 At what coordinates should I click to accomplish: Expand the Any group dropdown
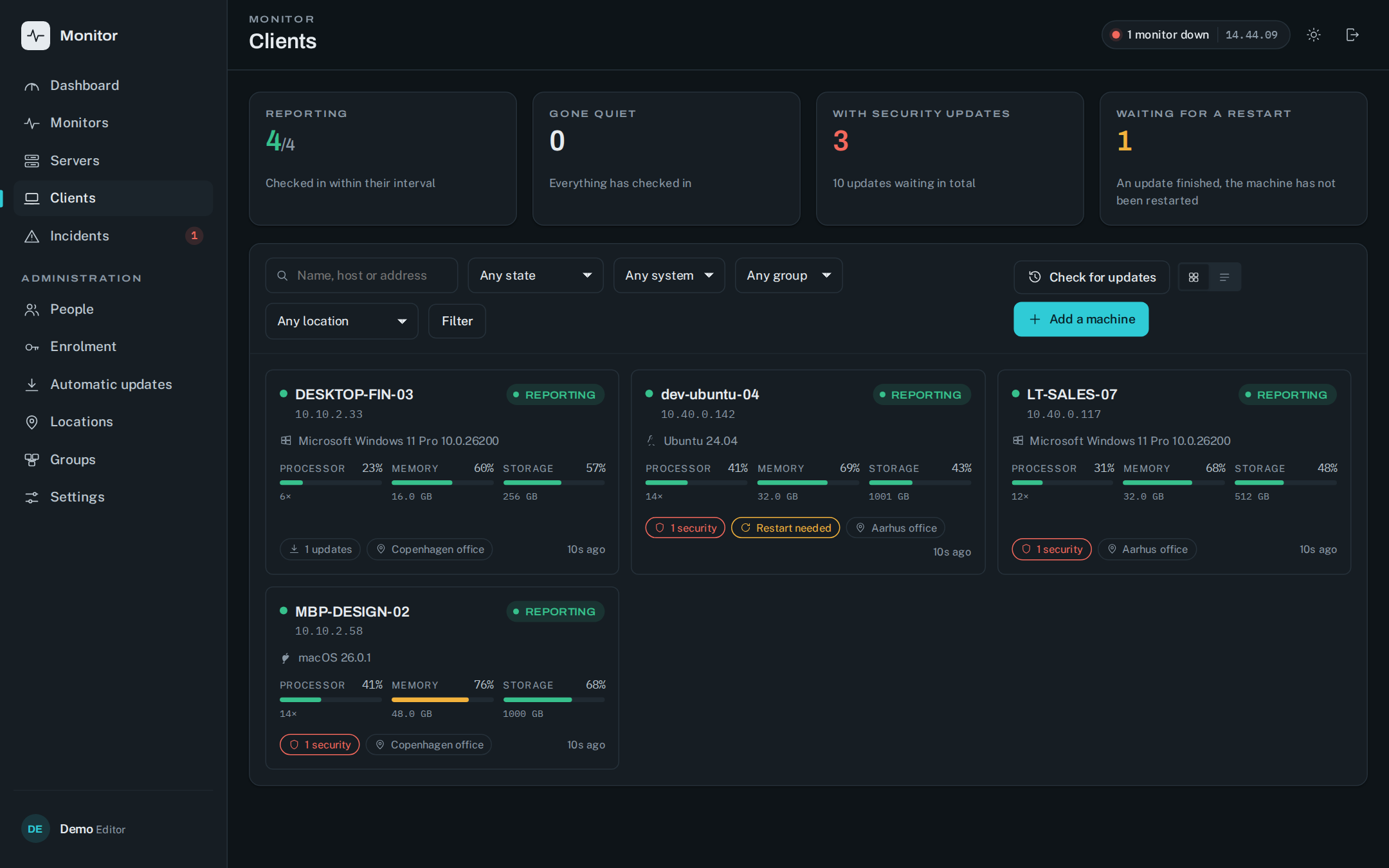788,276
